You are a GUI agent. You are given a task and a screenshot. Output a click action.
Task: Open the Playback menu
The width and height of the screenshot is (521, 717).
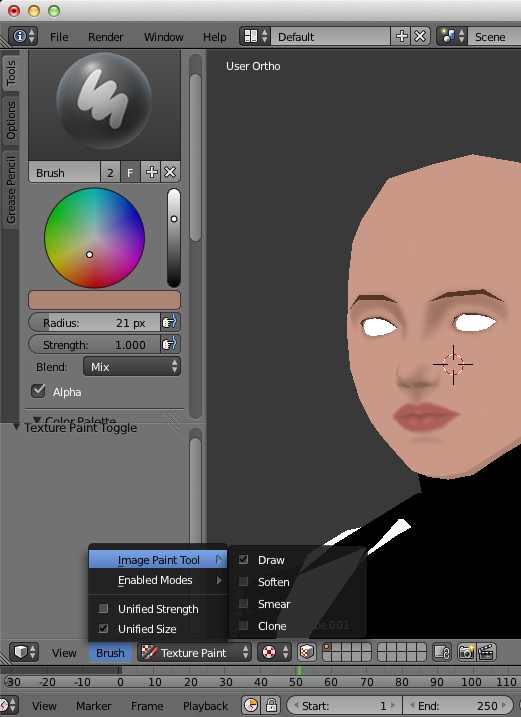click(205, 706)
